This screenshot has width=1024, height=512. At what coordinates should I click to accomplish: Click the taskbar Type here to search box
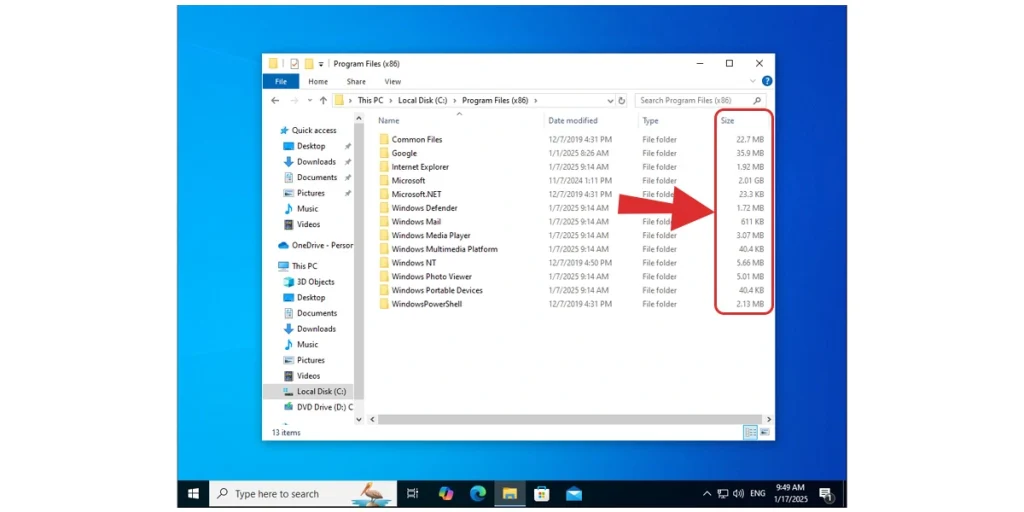point(303,494)
